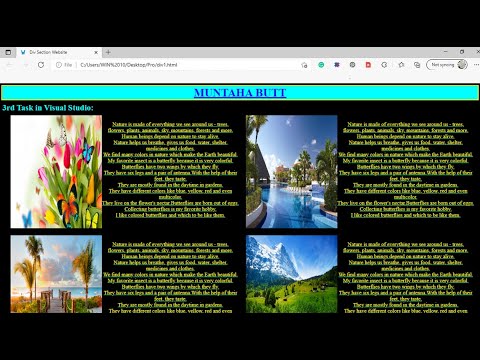
Task: Open the red extension icon
Action: pyautogui.click(x=368, y=65)
